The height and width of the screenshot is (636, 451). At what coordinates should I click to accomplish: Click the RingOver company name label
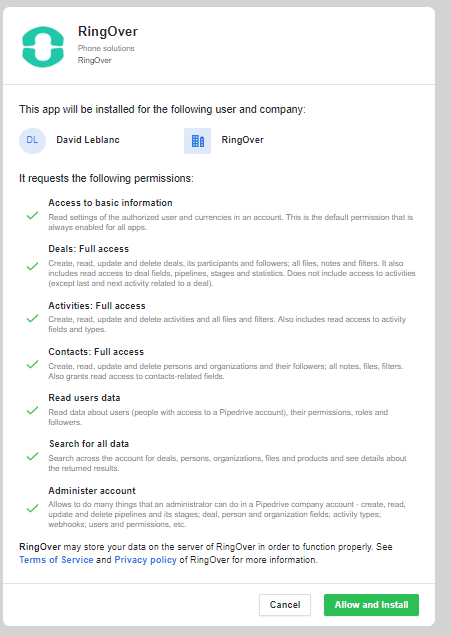pyautogui.click(x=243, y=140)
